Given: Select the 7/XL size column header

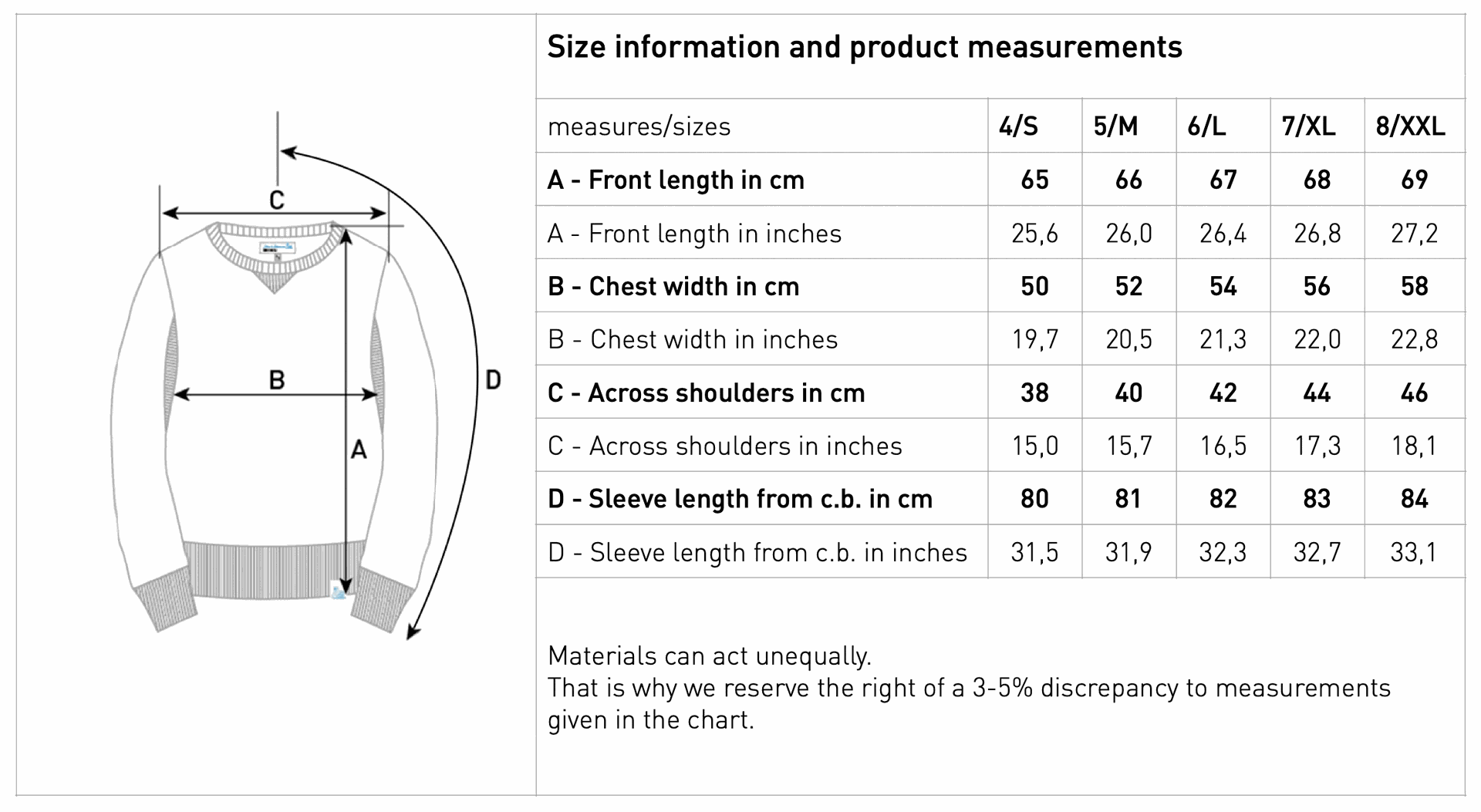Looking at the screenshot, I should (1308, 126).
